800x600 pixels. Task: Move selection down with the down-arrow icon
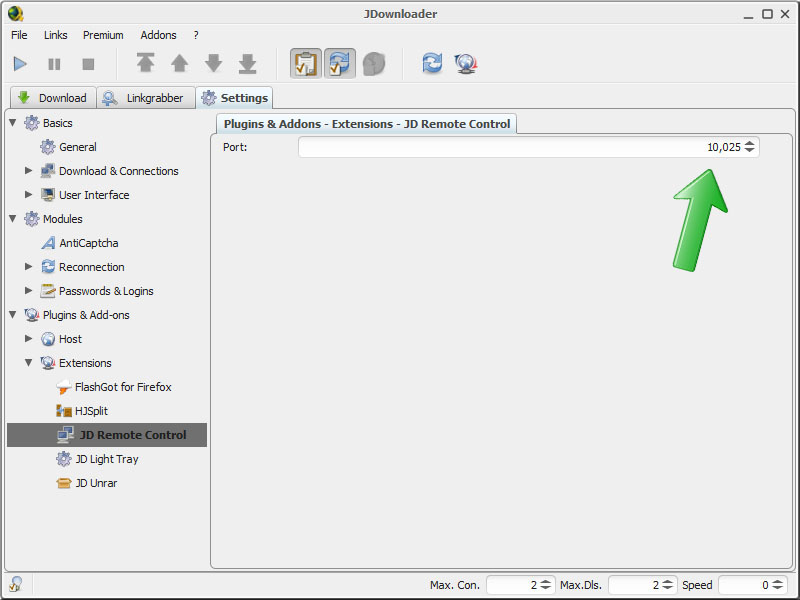point(213,63)
